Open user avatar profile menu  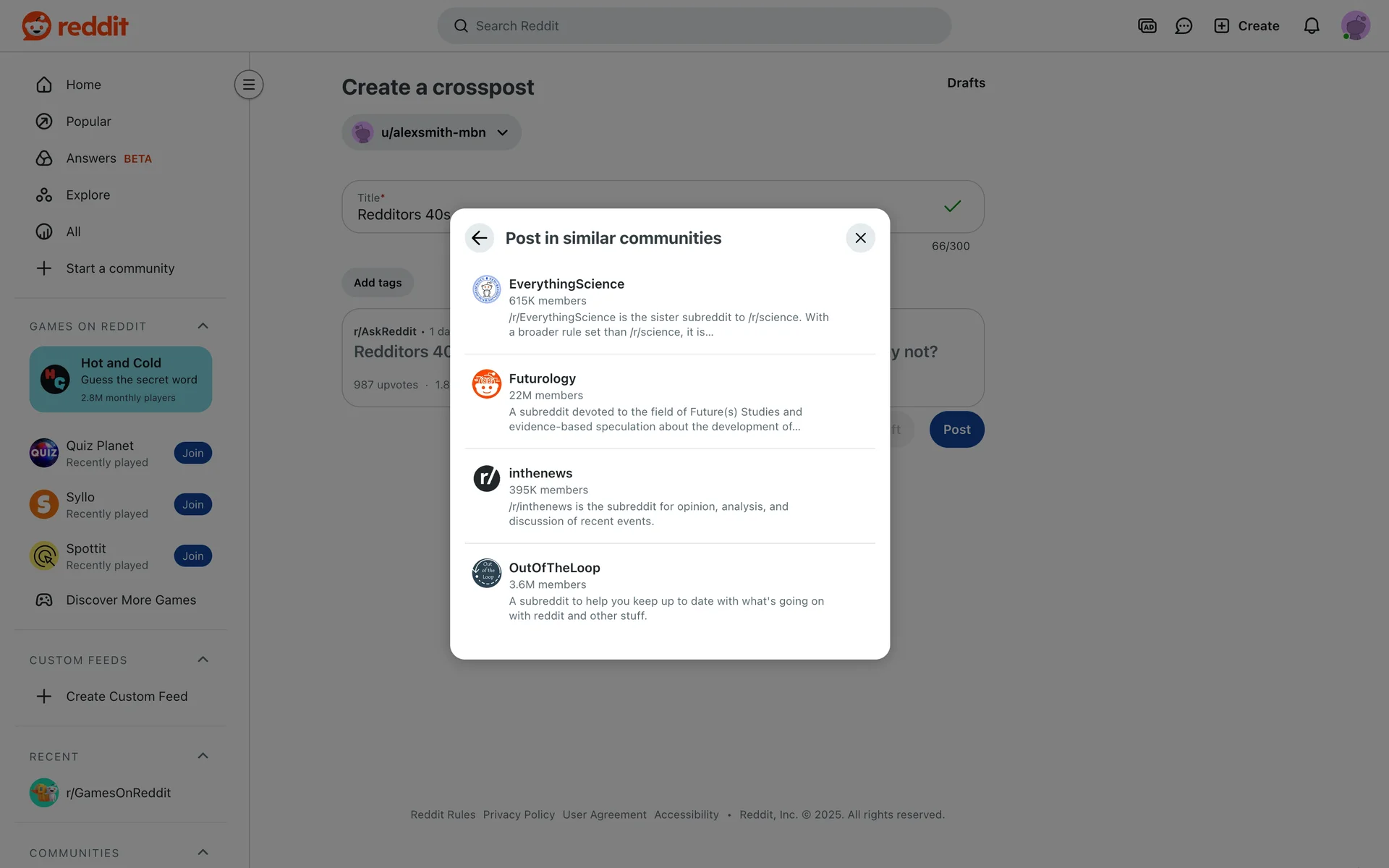click(x=1355, y=26)
